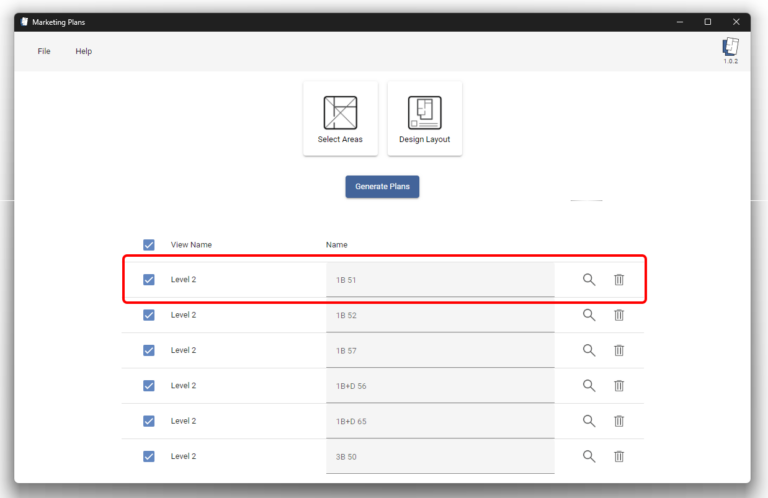Click the Name column header

336,244
